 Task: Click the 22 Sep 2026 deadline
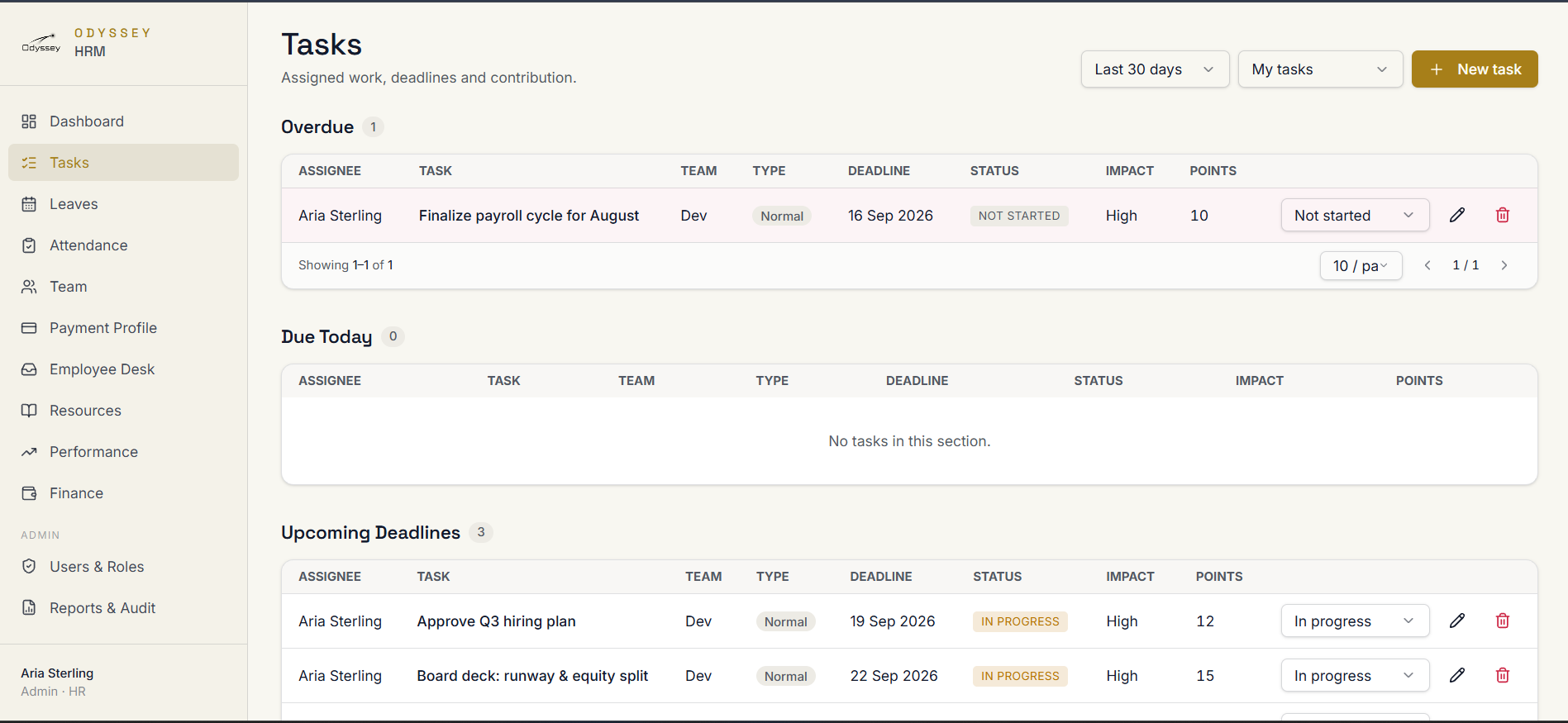894,676
